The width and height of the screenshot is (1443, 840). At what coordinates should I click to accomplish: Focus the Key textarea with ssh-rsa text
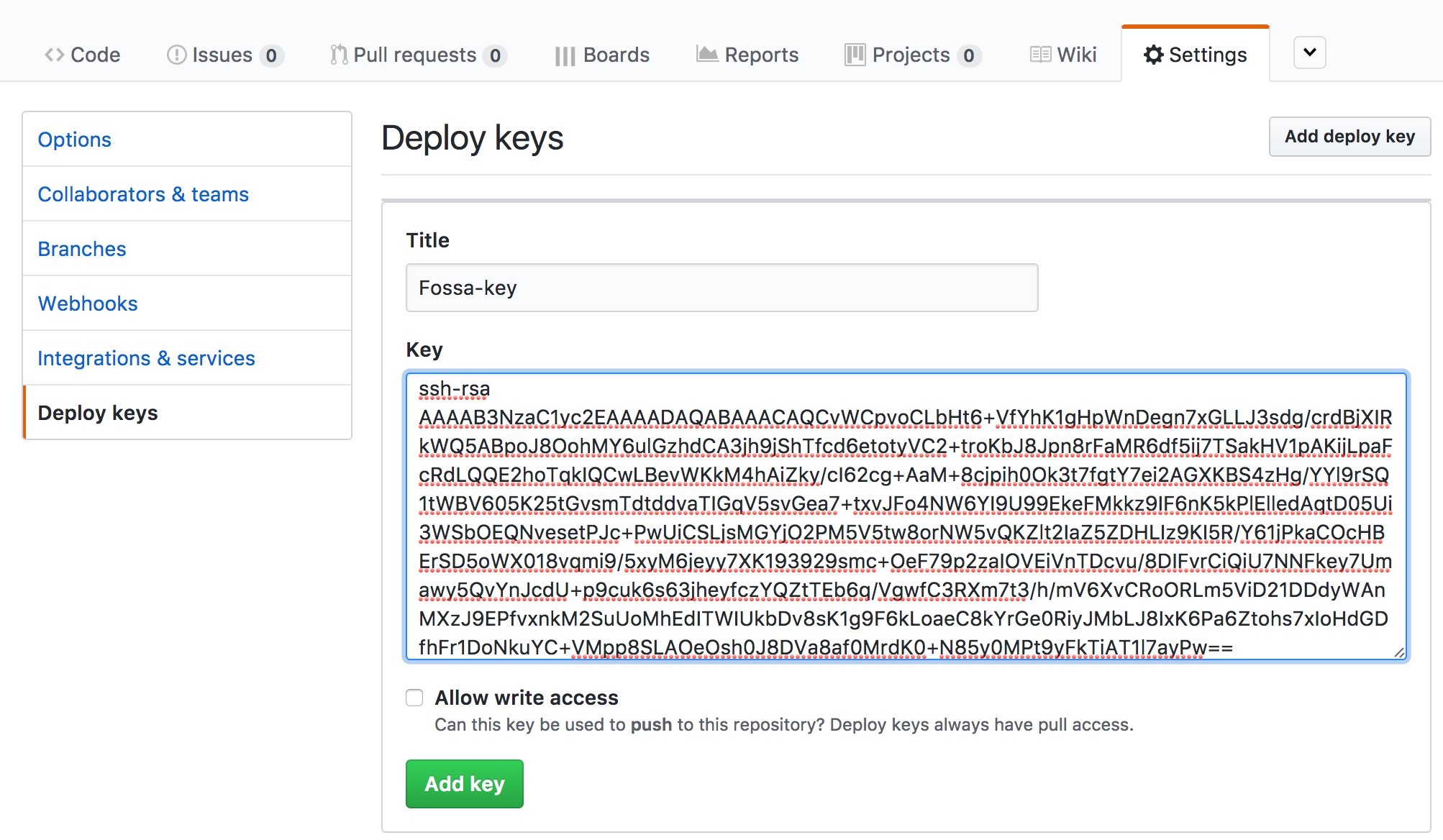click(x=905, y=516)
